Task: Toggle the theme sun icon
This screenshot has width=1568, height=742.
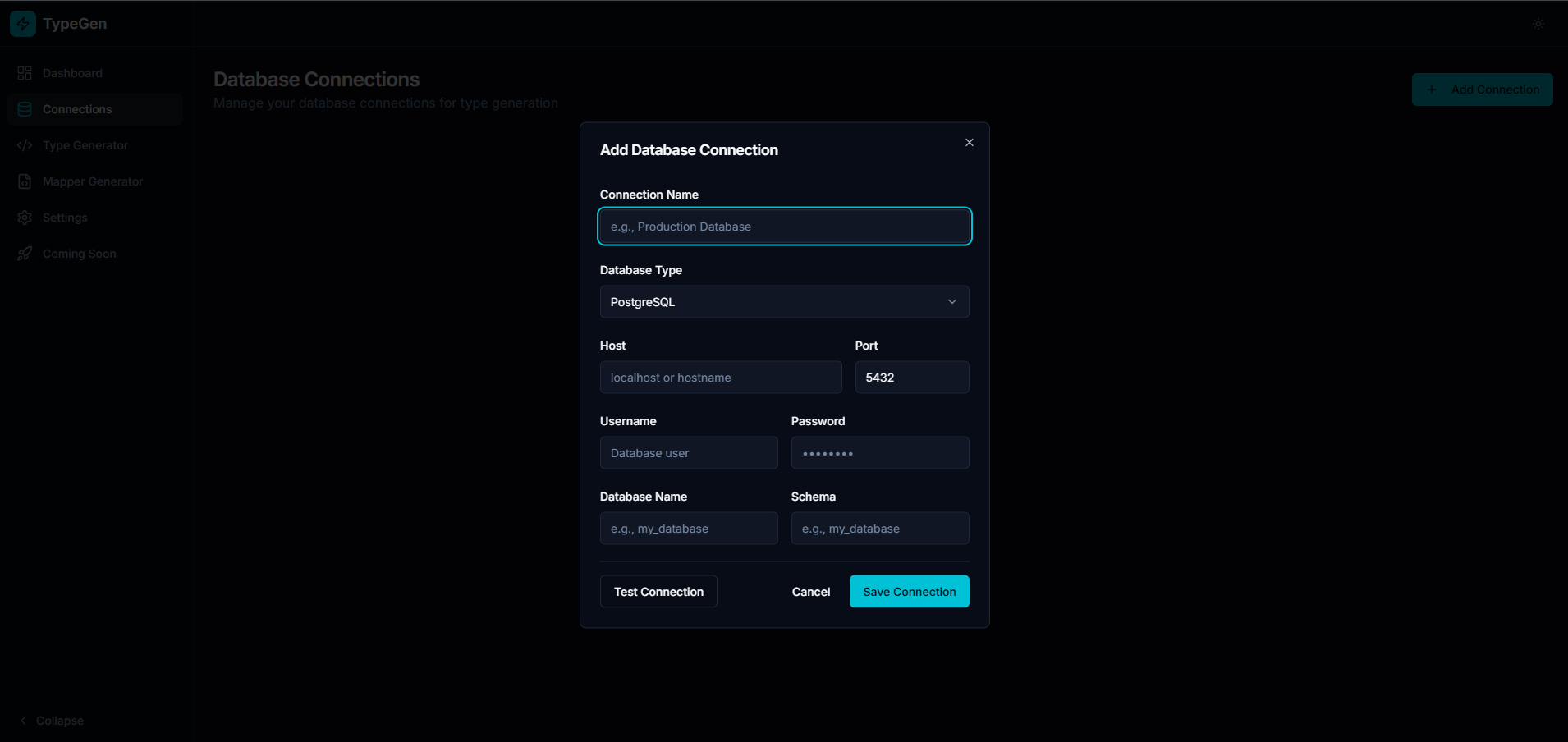Action: (x=1538, y=24)
